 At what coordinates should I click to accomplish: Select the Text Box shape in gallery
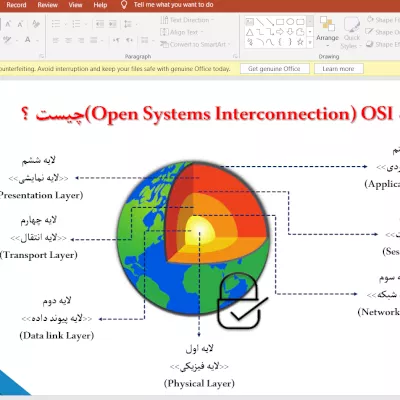click(249, 22)
